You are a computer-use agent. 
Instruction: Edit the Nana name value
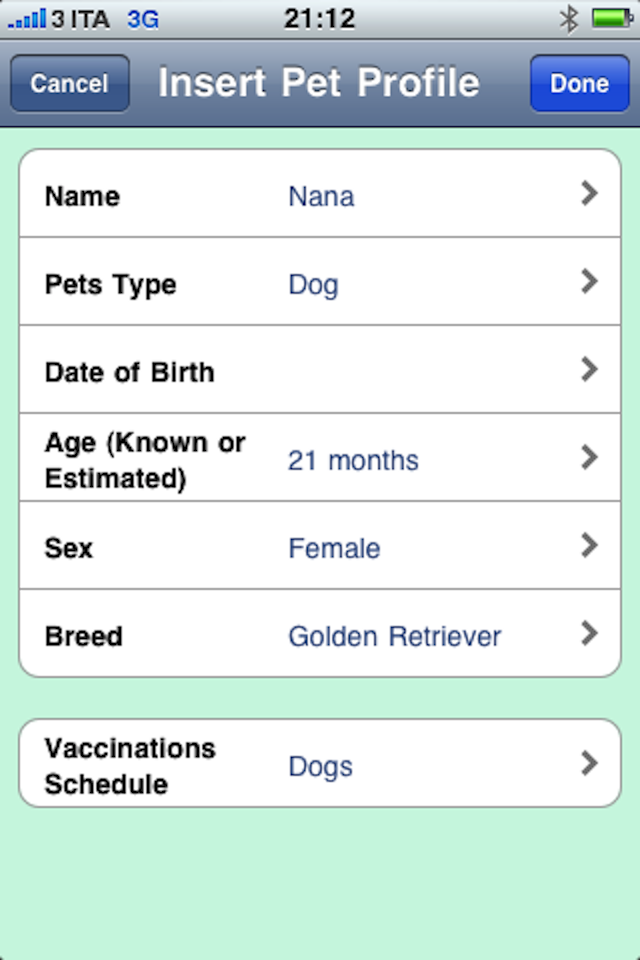(321, 196)
